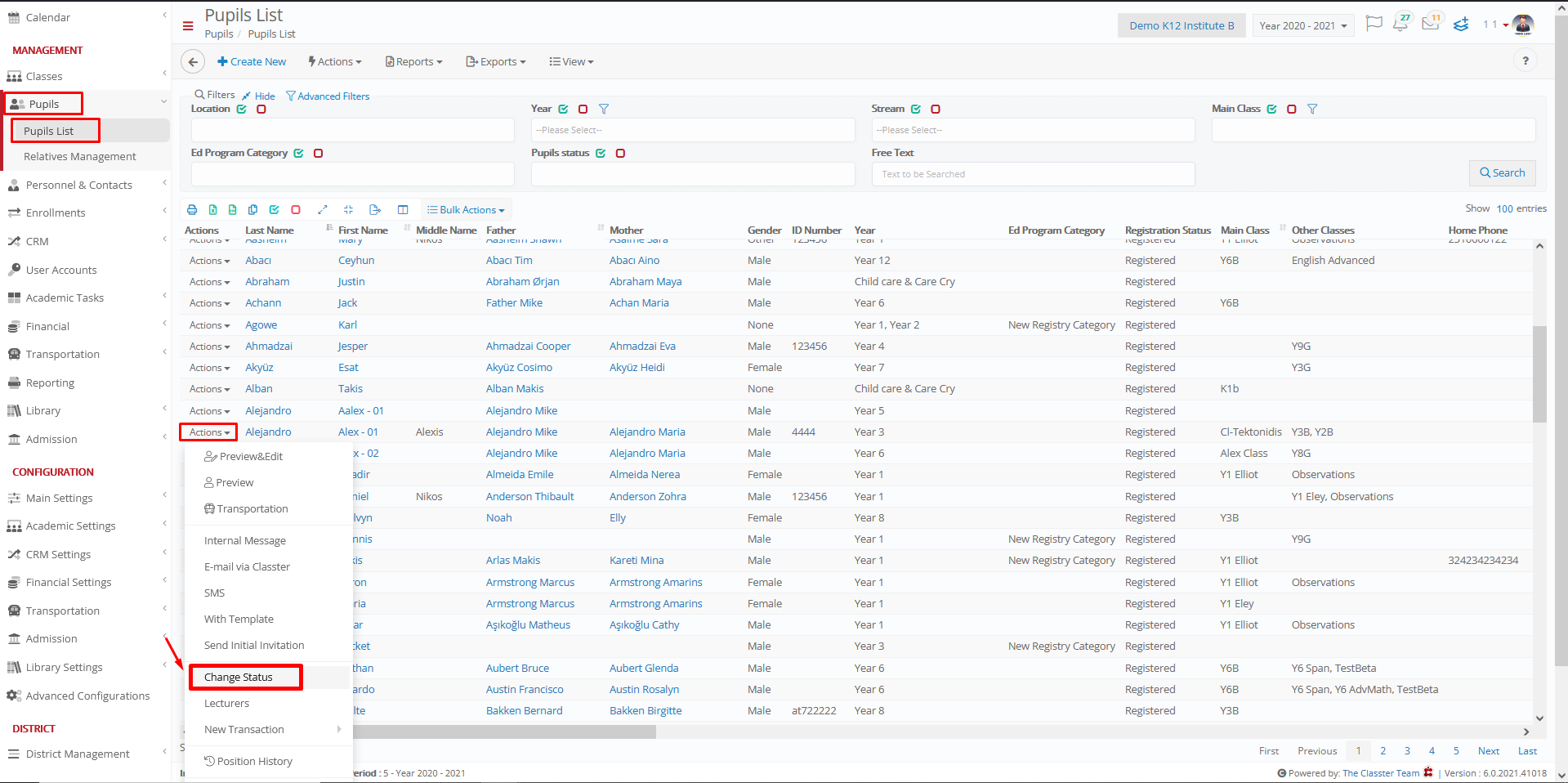This screenshot has width=1568, height=783.
Task: Choose Position History in the actions menu
Action: [x=248, y=761]
